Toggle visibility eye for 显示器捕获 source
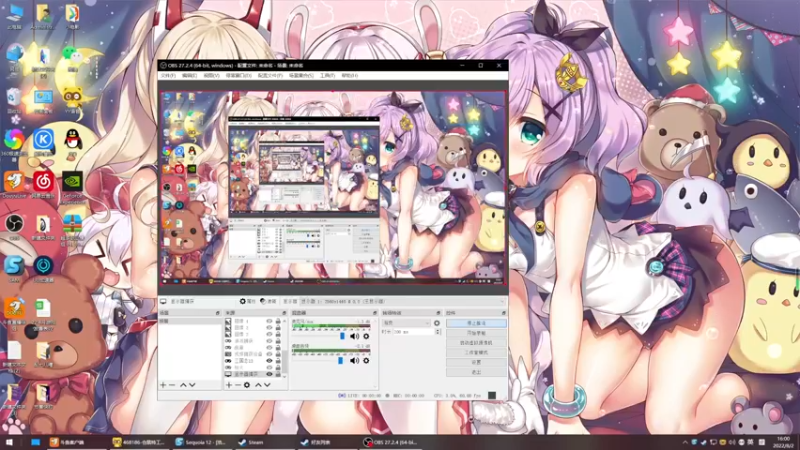Image resolution: width=800 pixels, height=450 pixels. click(269, 374)
